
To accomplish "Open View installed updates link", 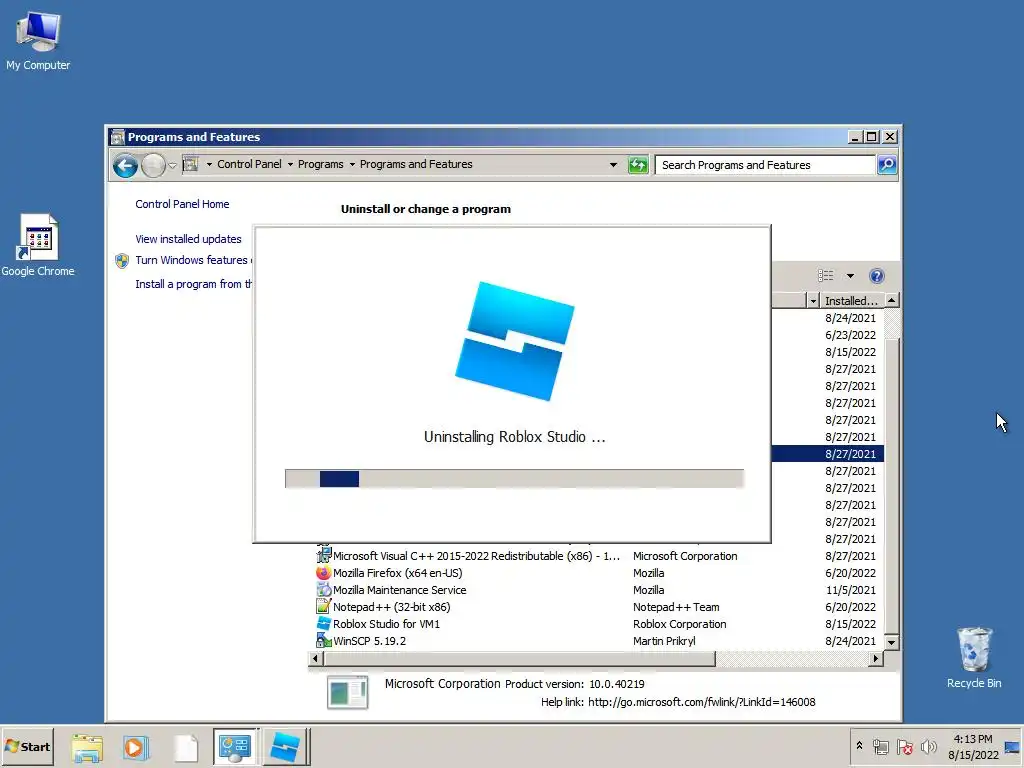I will tap(188, 239).
